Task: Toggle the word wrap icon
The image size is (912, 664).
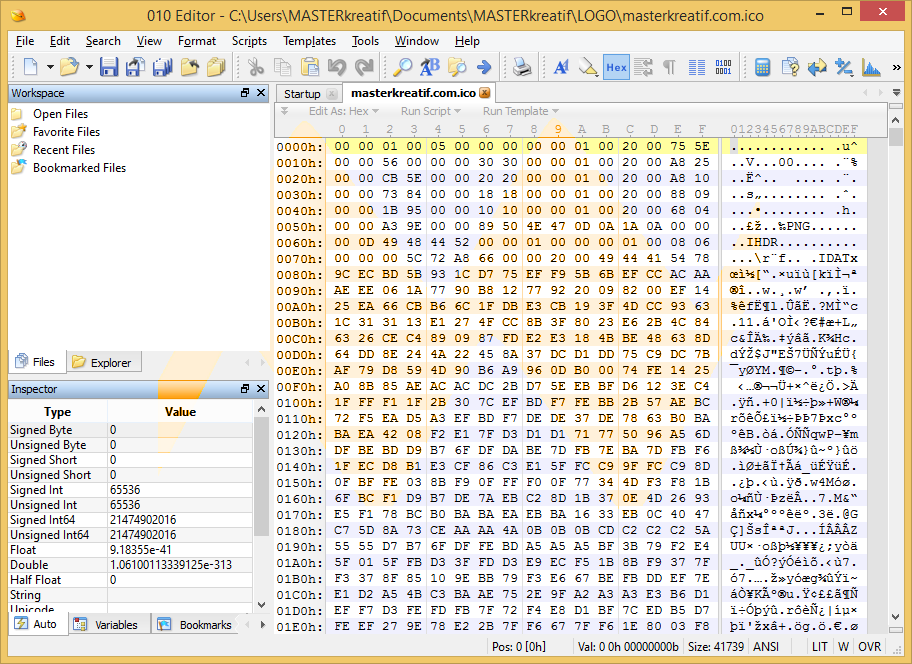Action: point(643,67)
